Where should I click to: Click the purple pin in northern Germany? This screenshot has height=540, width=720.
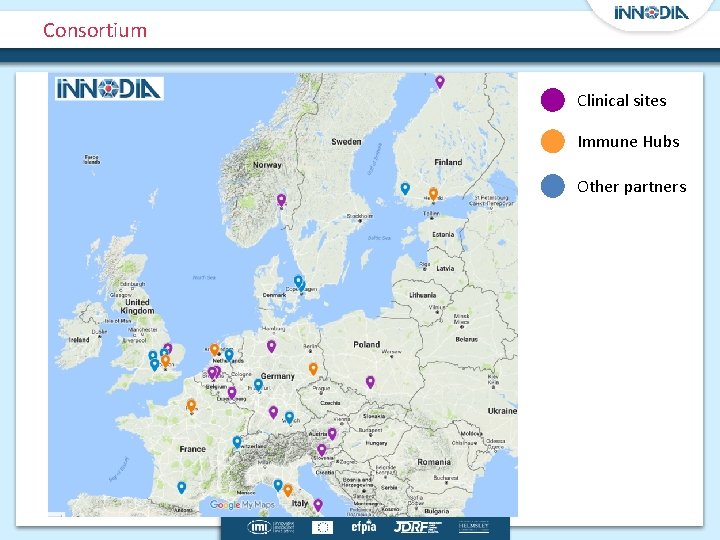point(271,346)
